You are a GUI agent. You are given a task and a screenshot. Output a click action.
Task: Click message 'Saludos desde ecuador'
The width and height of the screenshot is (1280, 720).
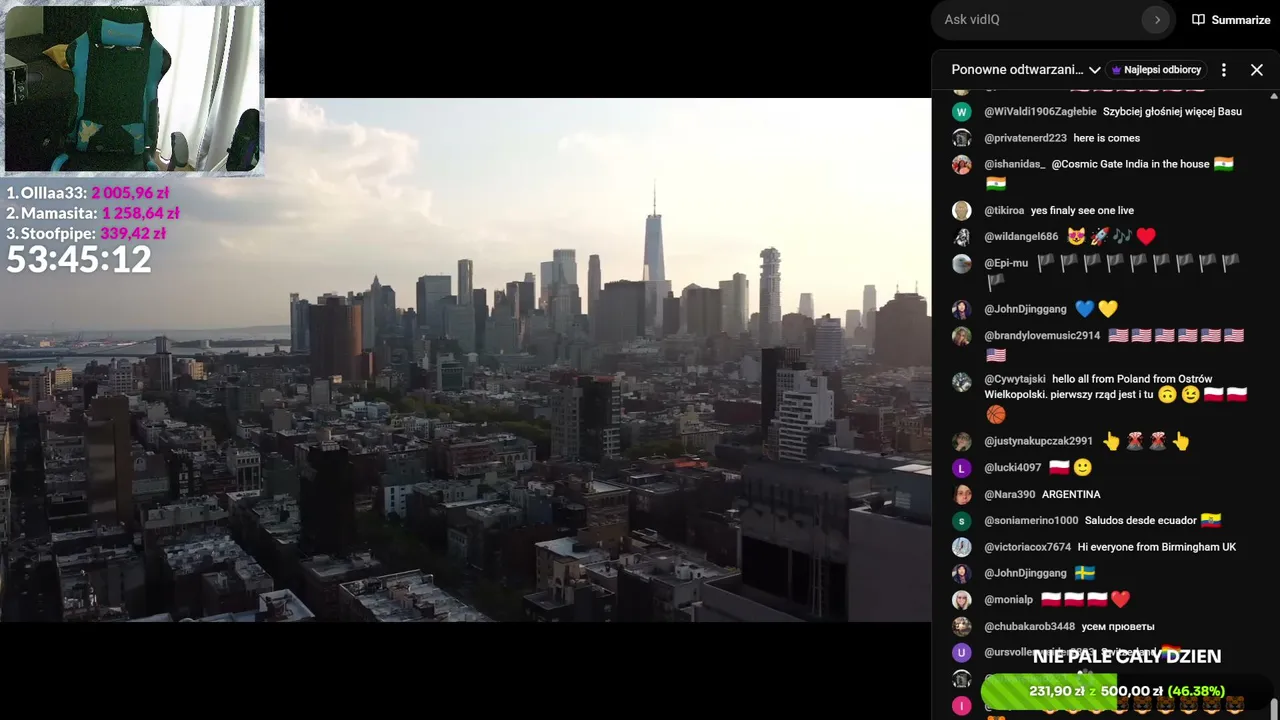click(x=1140, y=521)
